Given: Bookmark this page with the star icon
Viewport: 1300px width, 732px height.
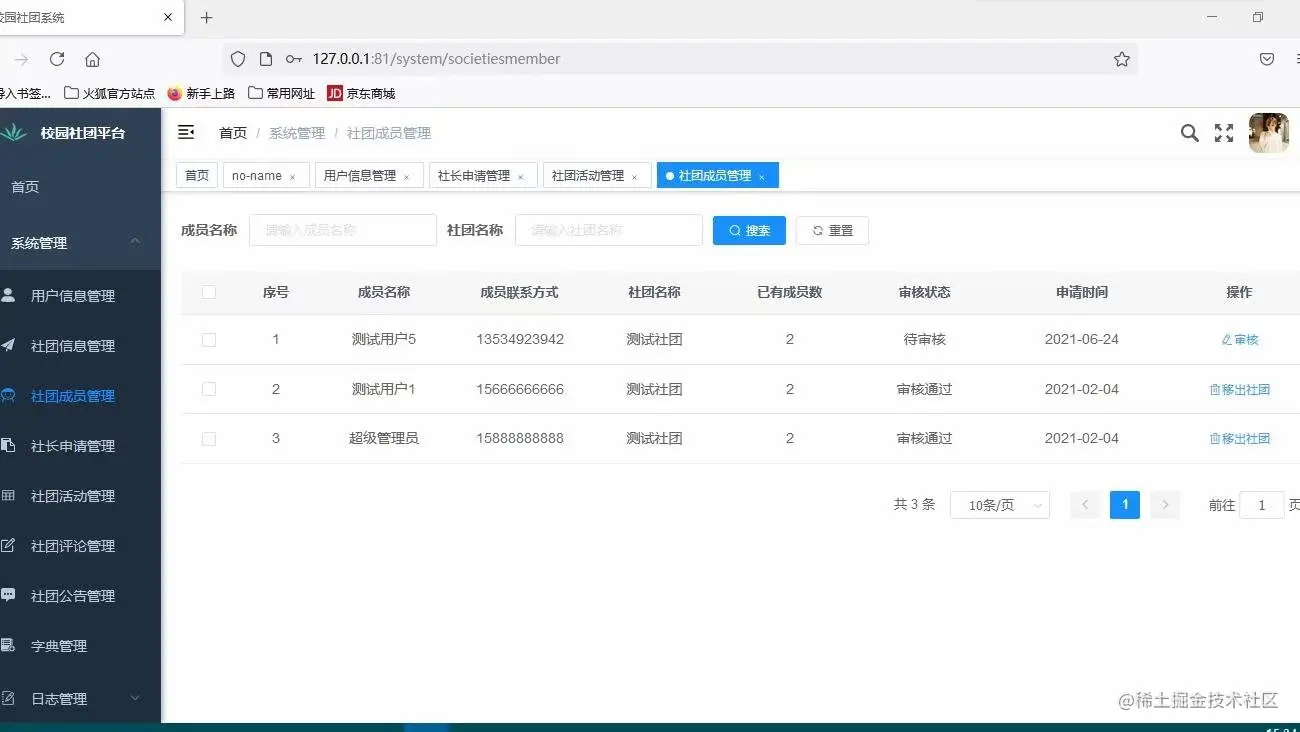Looking at the screenshot, I should (x=1122, y=59).
